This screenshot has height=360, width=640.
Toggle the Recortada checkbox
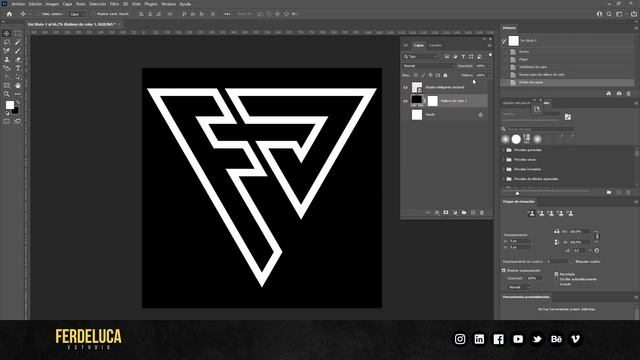pyautogui.click(x=556, y=274)
